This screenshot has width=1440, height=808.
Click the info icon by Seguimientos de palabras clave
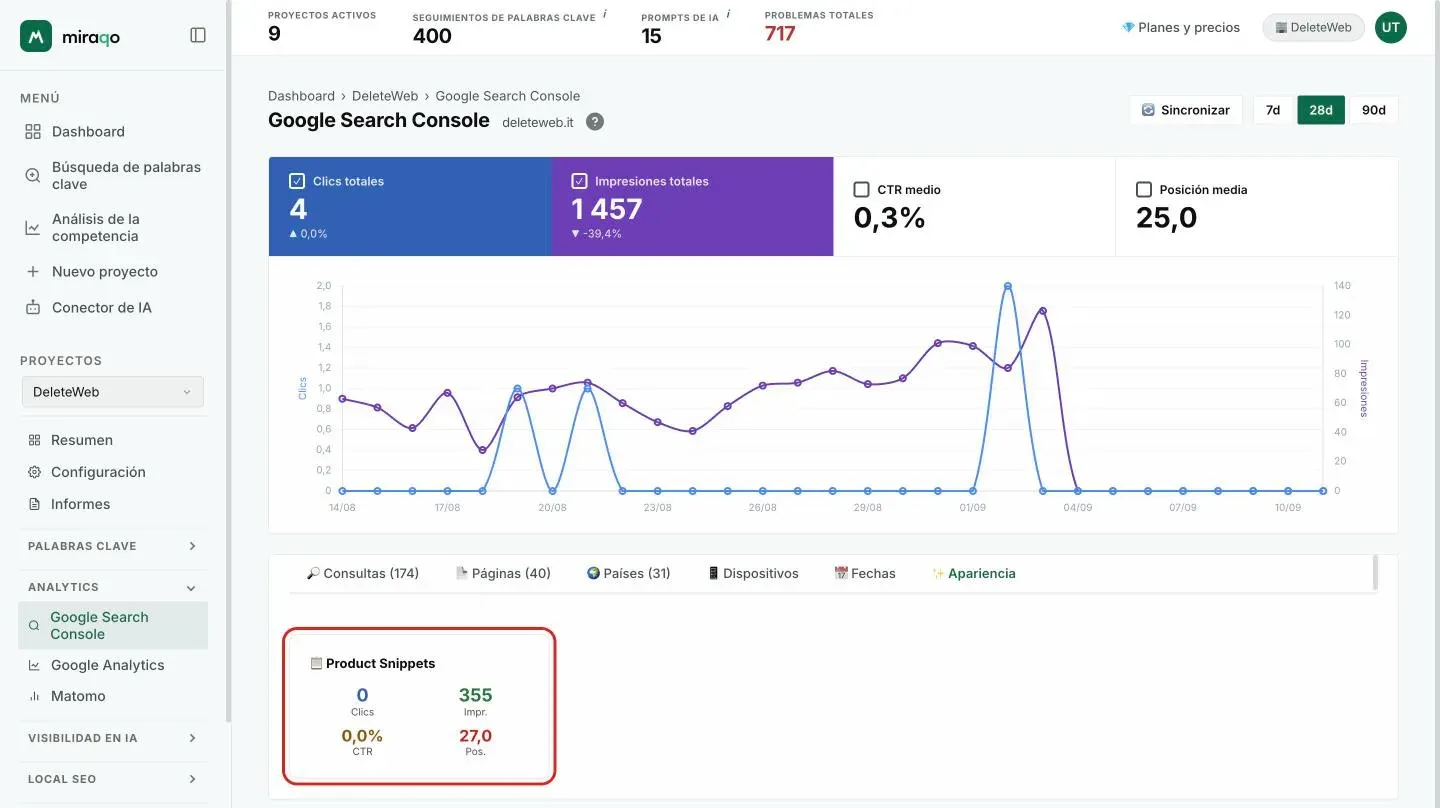tap(605, 15)
